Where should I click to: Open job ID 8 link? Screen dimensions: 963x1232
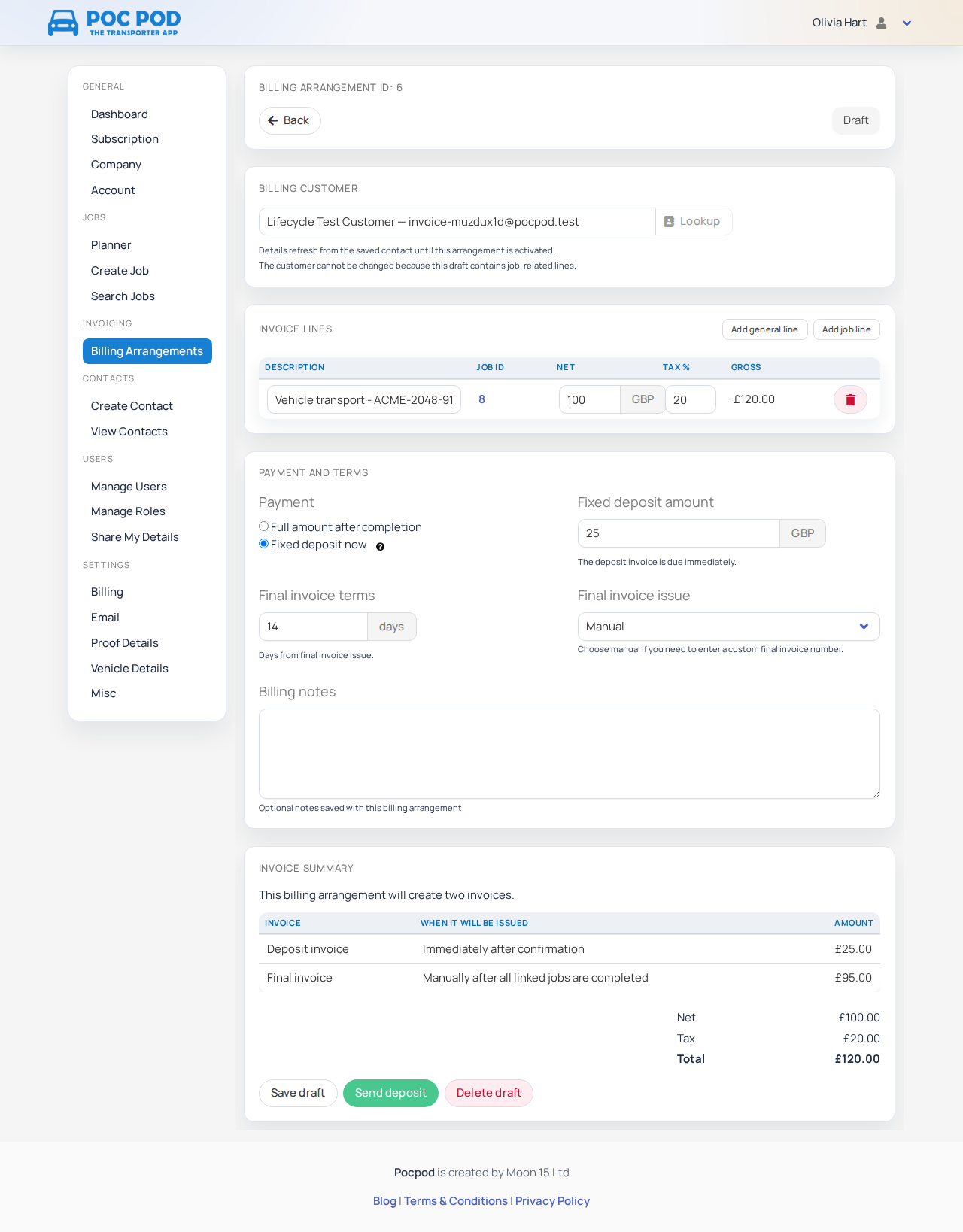[481, 399]
